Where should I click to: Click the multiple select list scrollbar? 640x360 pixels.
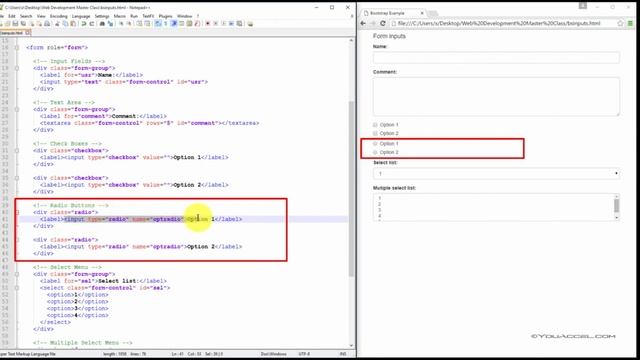pyautogui.click(x=616, y=207)
